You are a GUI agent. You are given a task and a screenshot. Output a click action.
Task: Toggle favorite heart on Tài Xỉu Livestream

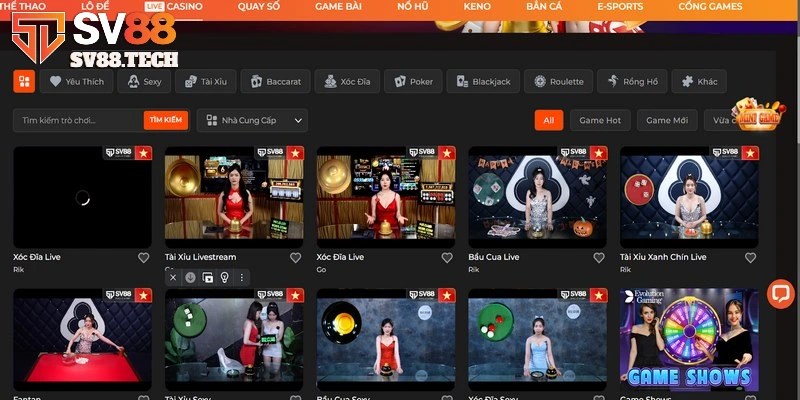295,257
